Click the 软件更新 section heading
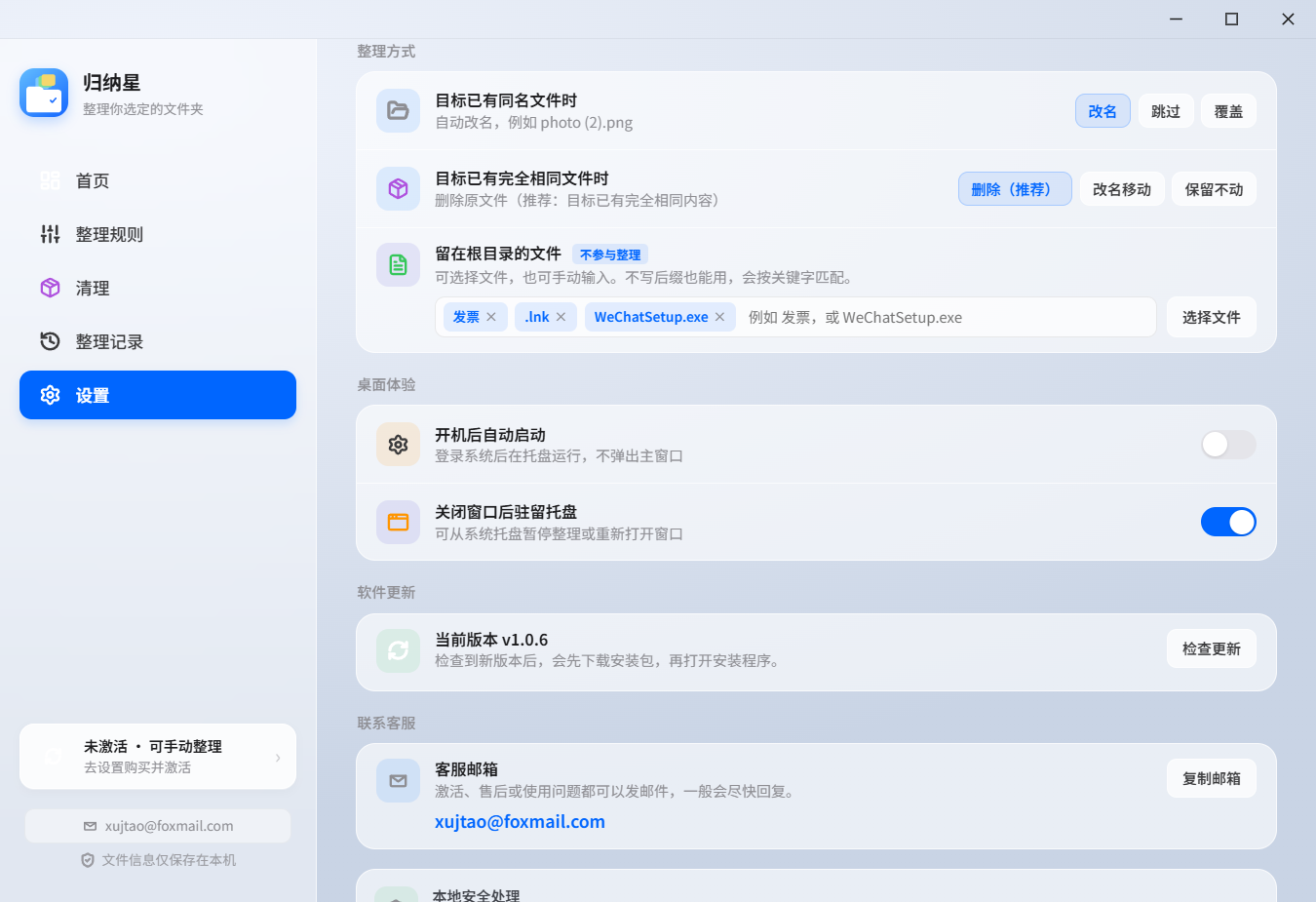1316x902 pixels. click(x=386, y=592)
